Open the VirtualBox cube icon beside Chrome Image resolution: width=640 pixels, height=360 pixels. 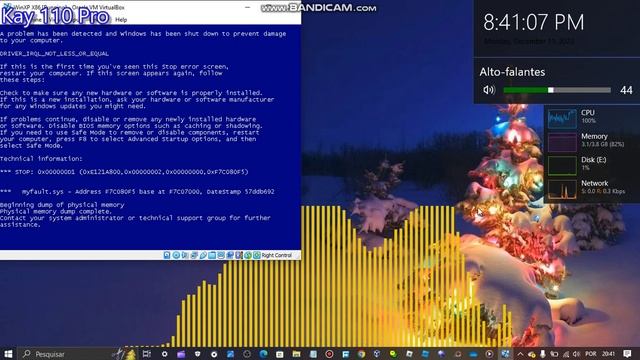(377, 354)
